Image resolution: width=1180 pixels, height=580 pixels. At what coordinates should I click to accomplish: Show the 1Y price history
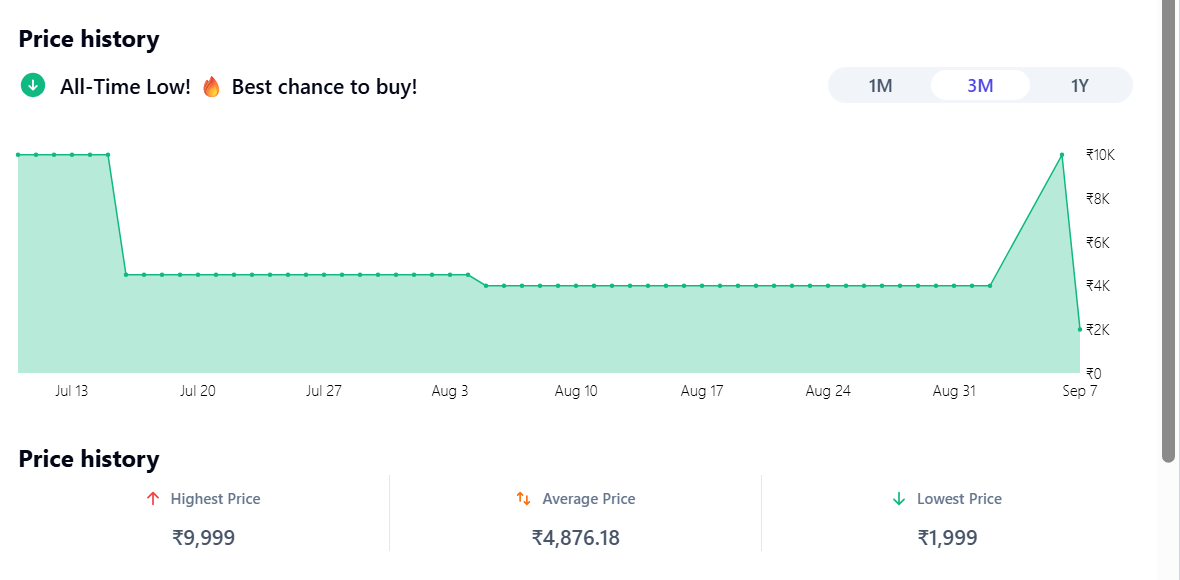[1080, 86]
